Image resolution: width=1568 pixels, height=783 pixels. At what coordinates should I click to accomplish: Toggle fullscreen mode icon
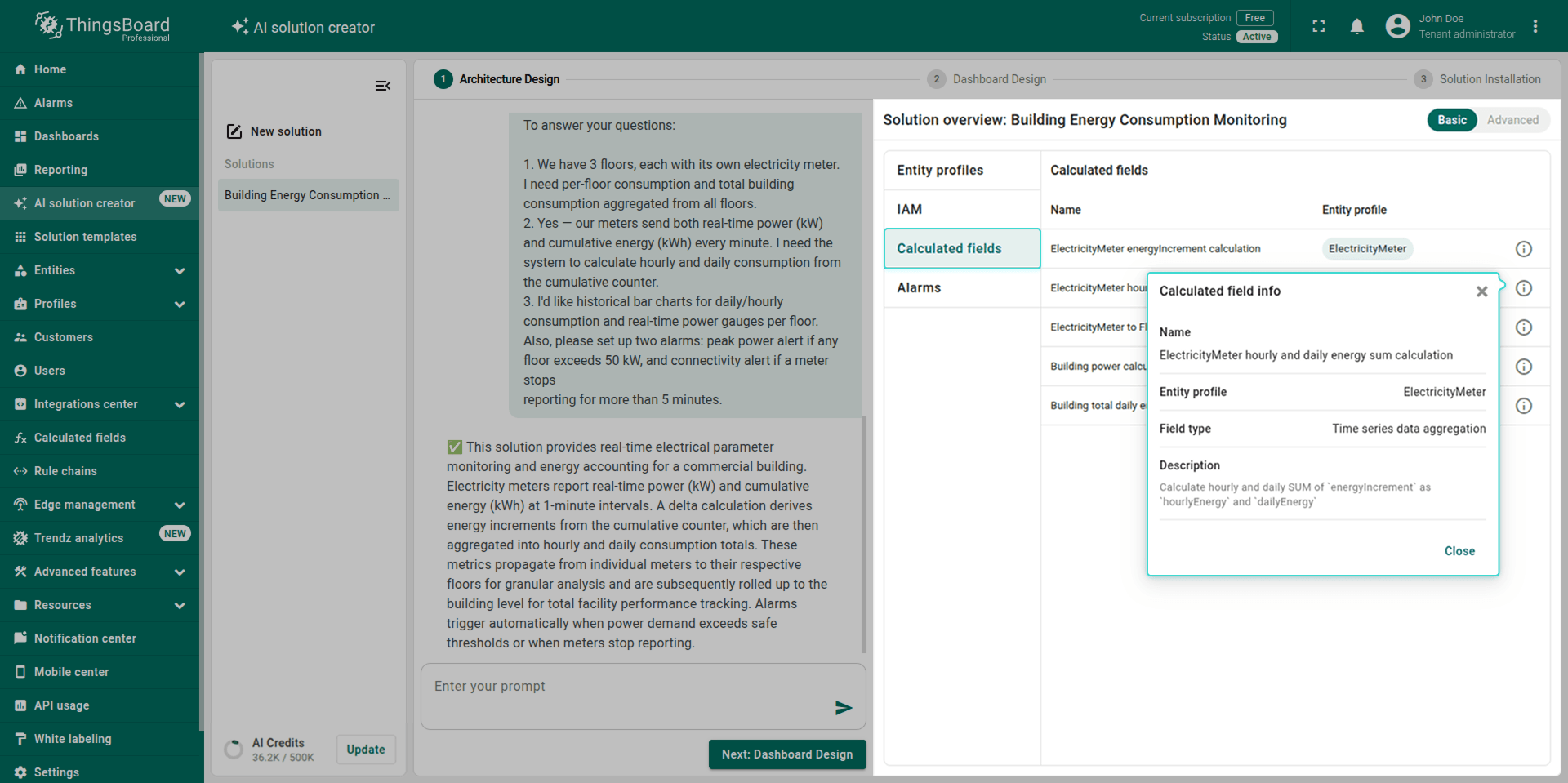(x=1318, y=27)
